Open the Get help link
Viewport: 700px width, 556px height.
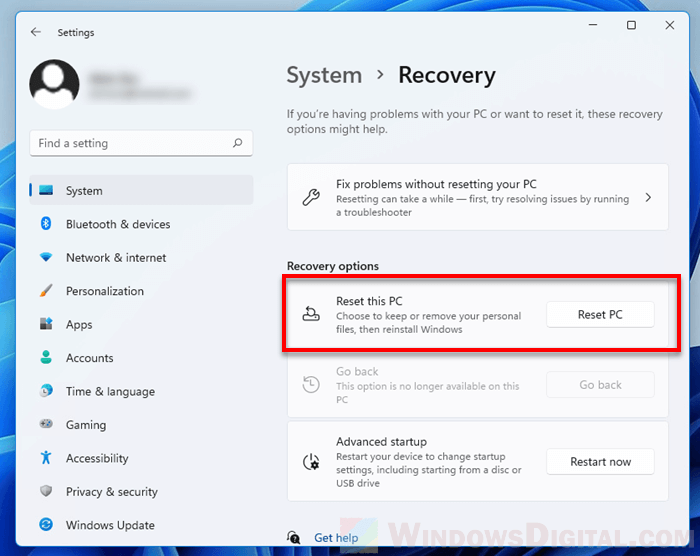click(336, 538)
